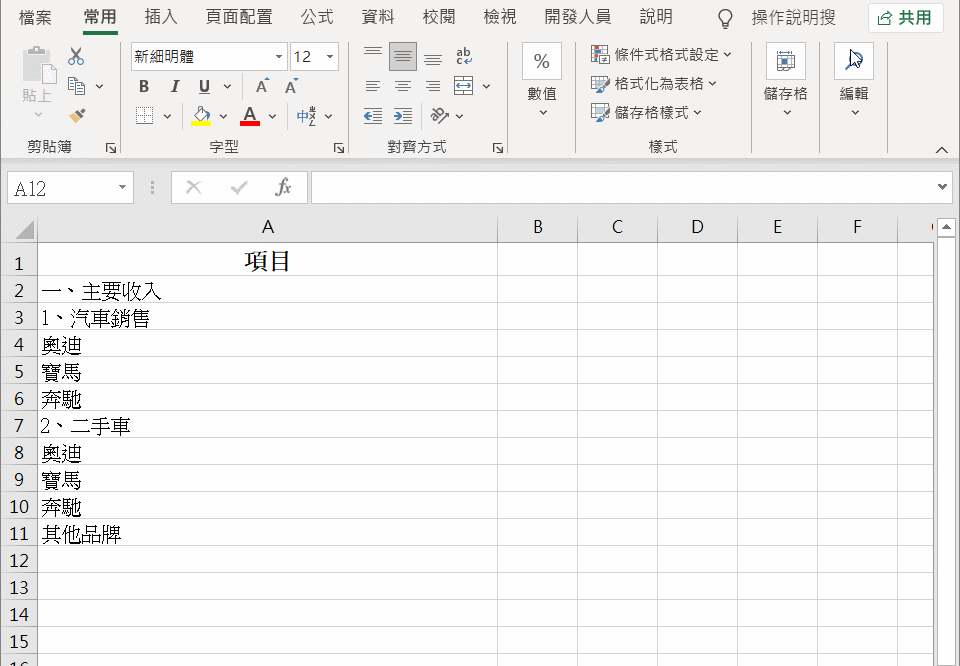The width and height of the screenshot is (960, 666).
Task: Align text right
Action: tap(433, 86)
